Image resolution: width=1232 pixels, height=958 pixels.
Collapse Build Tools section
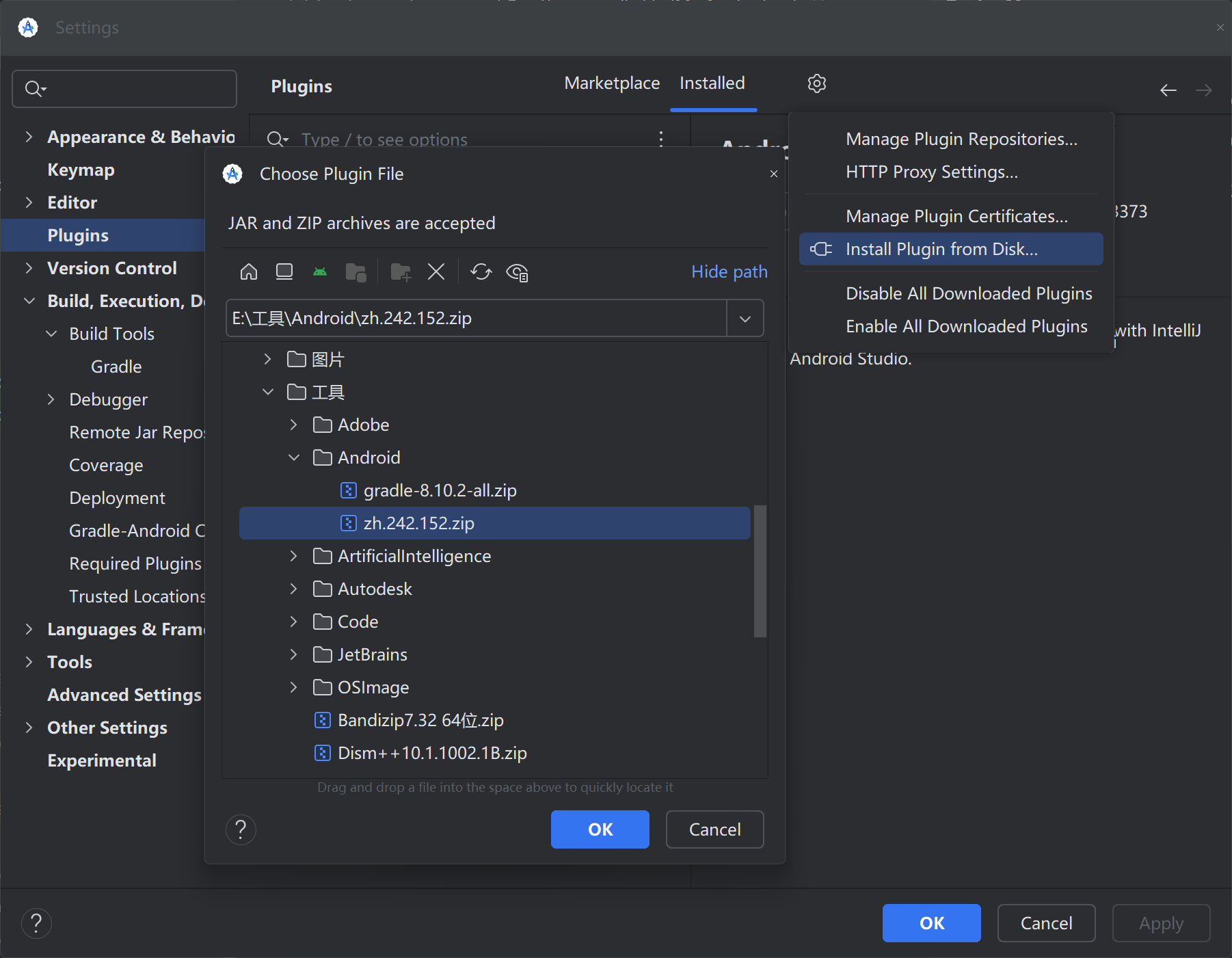tap(51, 334)
